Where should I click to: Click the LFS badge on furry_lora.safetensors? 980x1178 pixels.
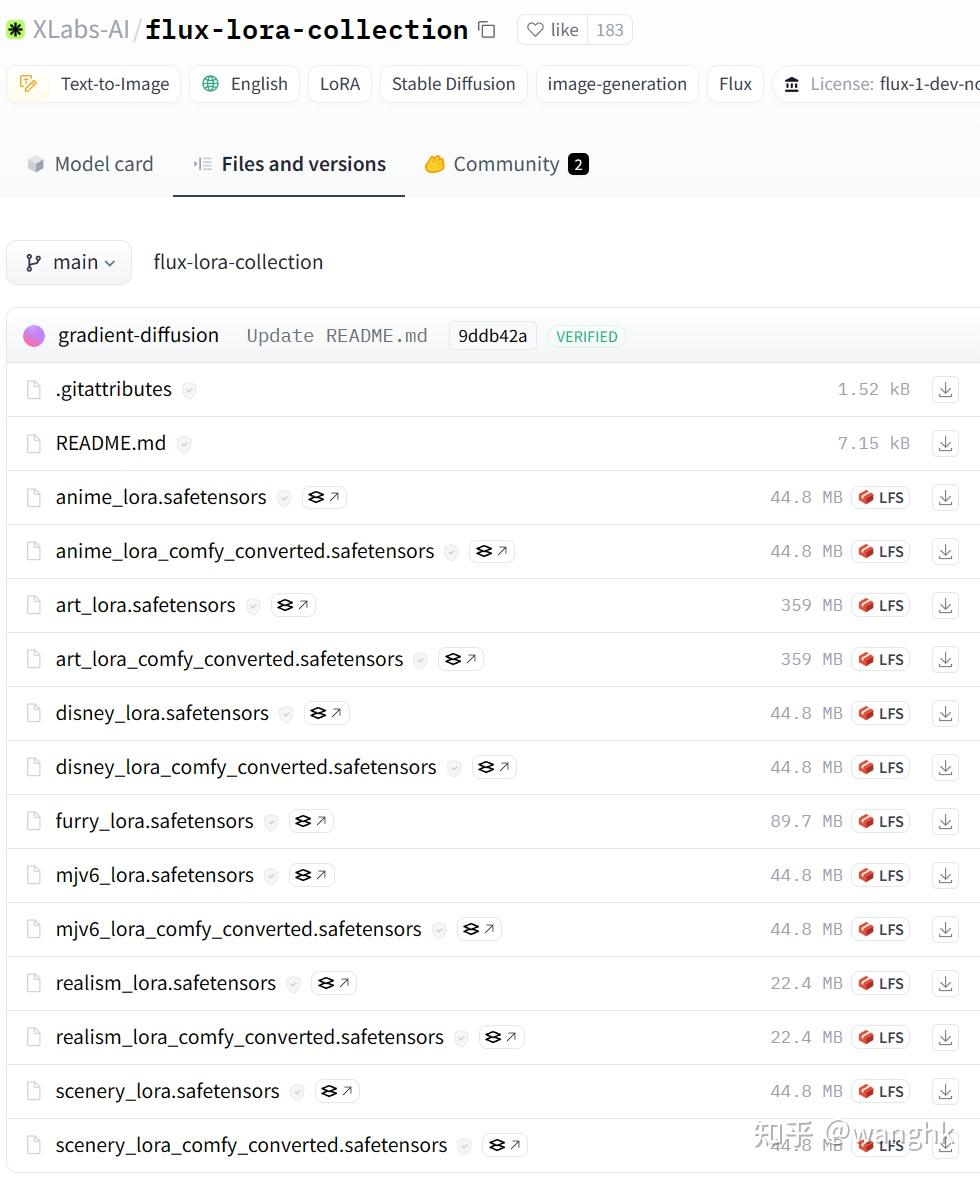tap(881, 821)
